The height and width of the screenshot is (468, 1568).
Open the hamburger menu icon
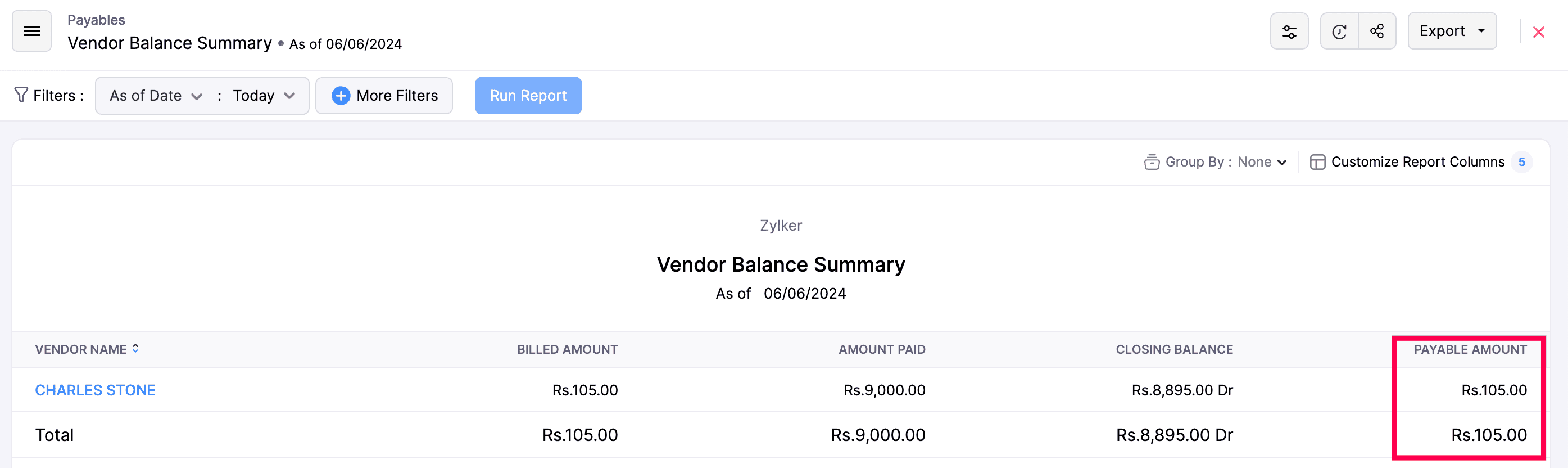pos(31,31)
